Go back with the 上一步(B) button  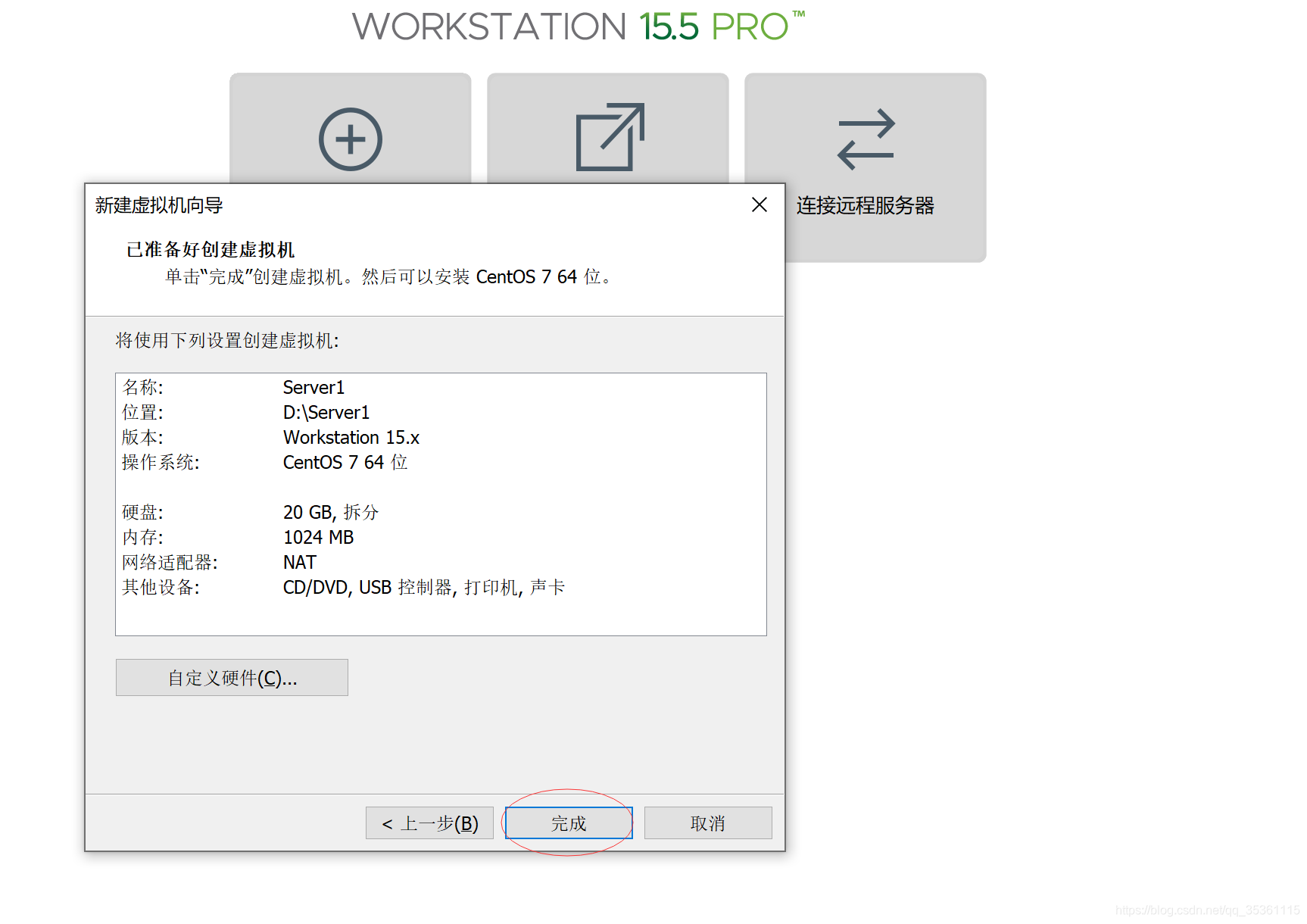coord(429,823)
